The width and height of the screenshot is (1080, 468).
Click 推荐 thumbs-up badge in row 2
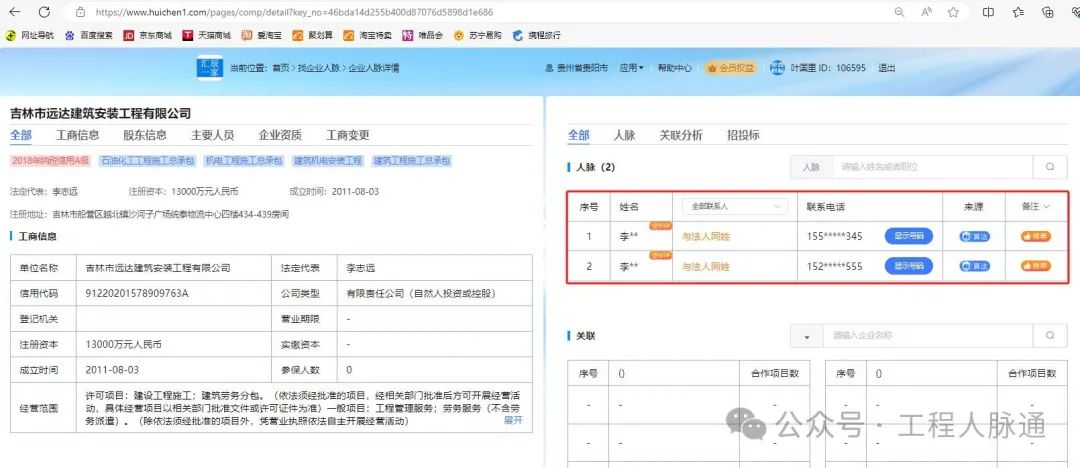[1036, 266]
